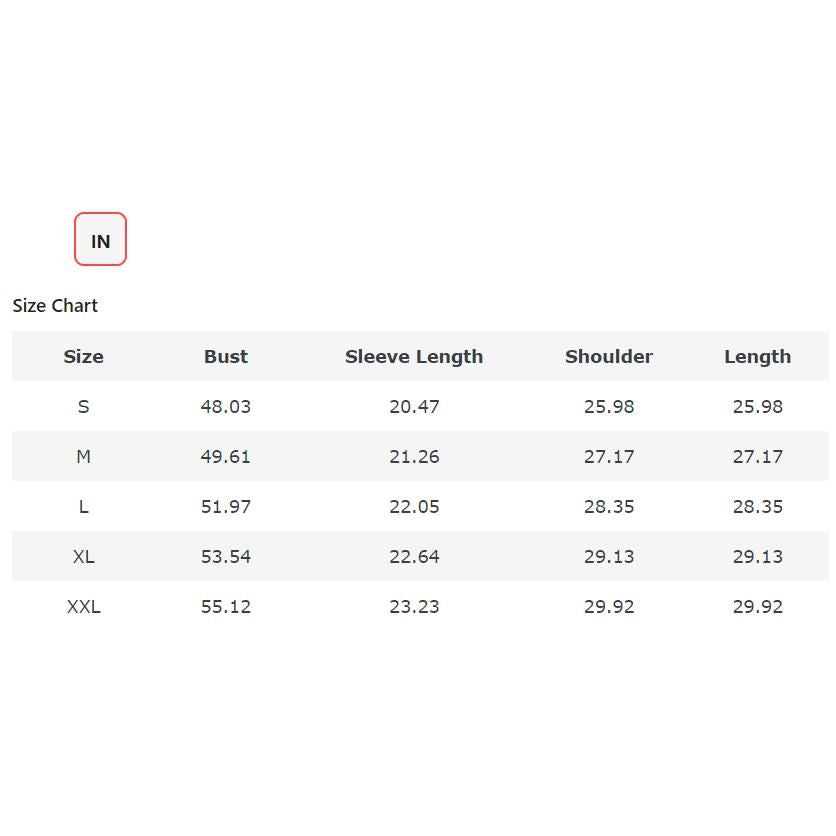The height and width of the screenshot is (836, 836).
Task: Click the bust value 48.03
Action: pos(226,407)
